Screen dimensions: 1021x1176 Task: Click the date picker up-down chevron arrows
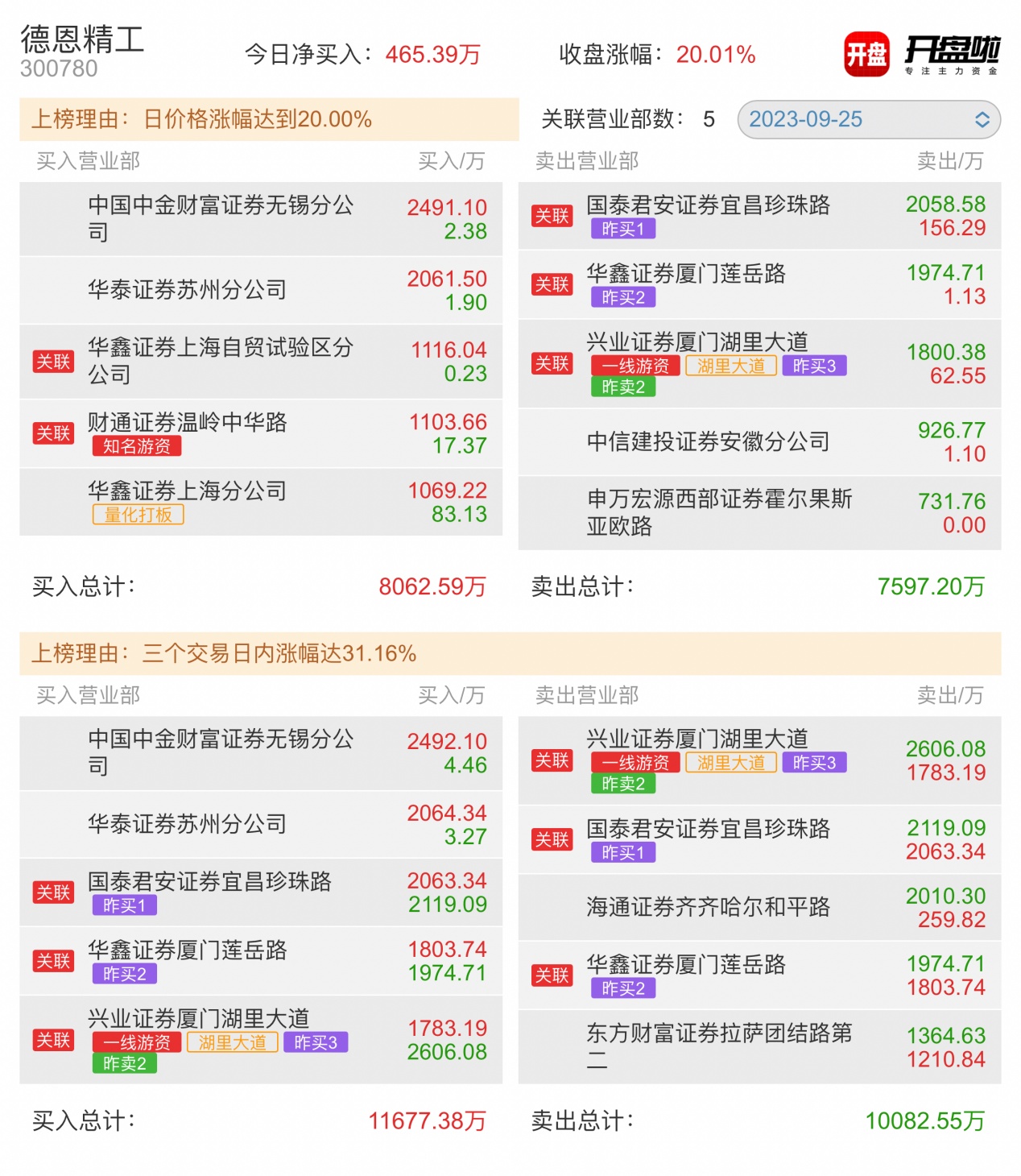(982, 120)
